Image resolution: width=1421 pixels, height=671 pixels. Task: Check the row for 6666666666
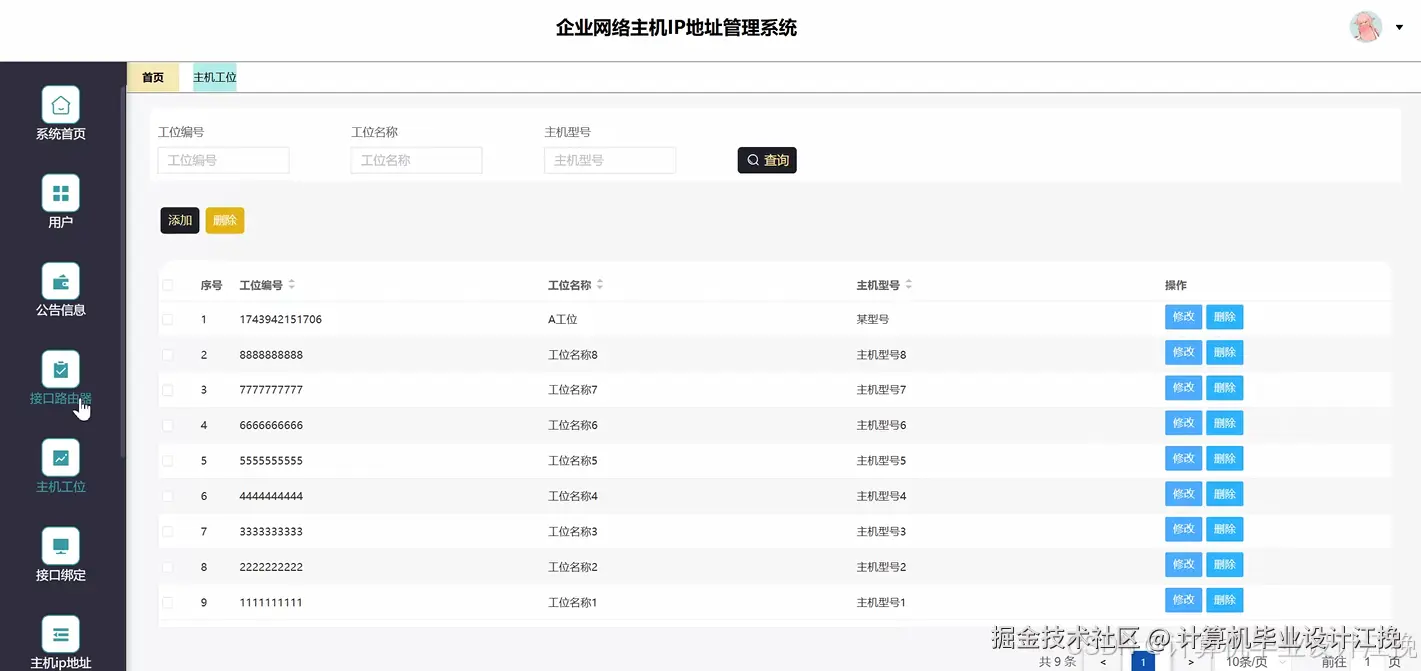pyautogui.click(x=168, y=426)
